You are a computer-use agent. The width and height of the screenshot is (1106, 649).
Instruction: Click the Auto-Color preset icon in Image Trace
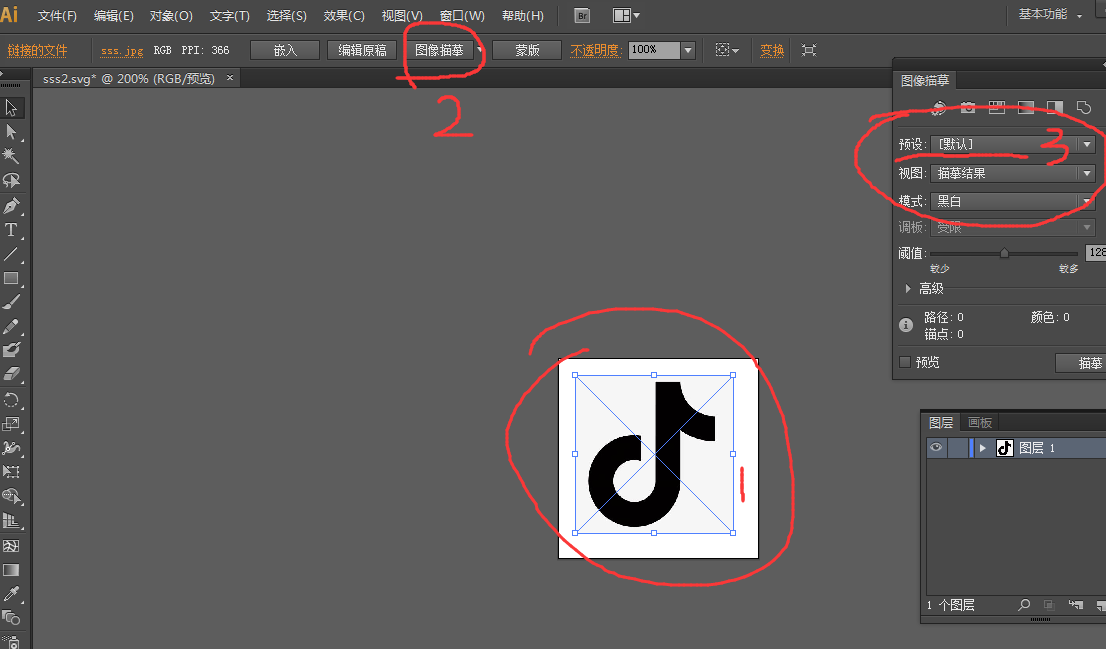pyautogui.click(x=939, y=107)
